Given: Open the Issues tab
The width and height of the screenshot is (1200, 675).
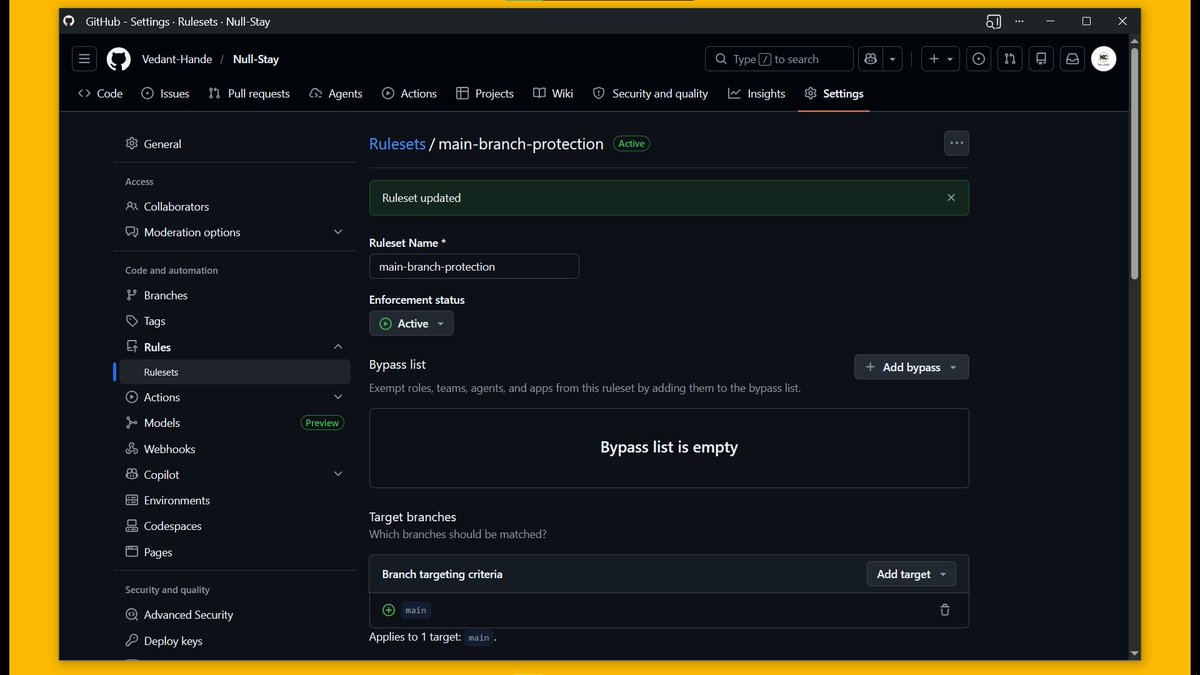Looking at the screenshot, I should pos(165,93).
